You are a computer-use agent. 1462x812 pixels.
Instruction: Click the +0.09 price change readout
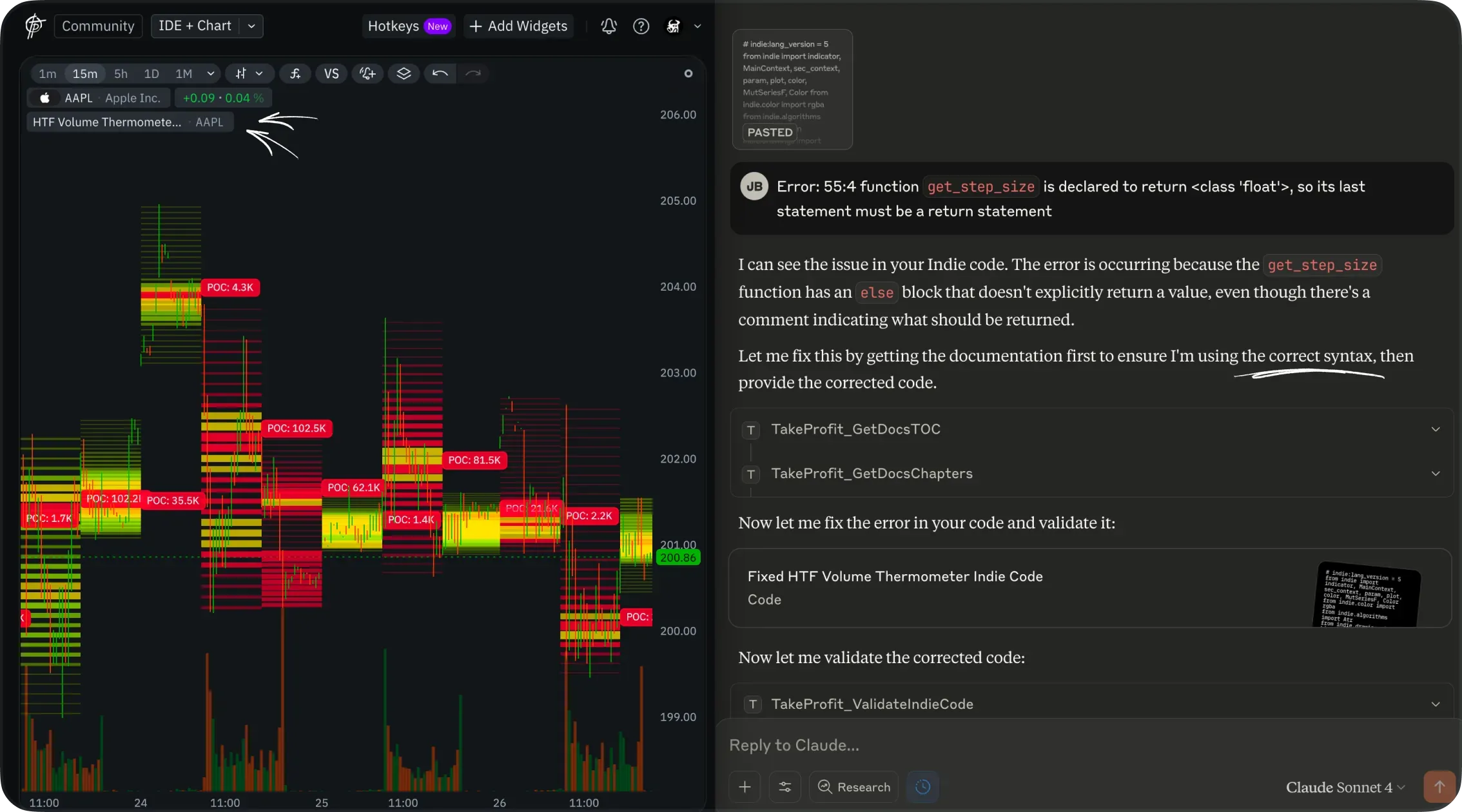pos(224,98)
